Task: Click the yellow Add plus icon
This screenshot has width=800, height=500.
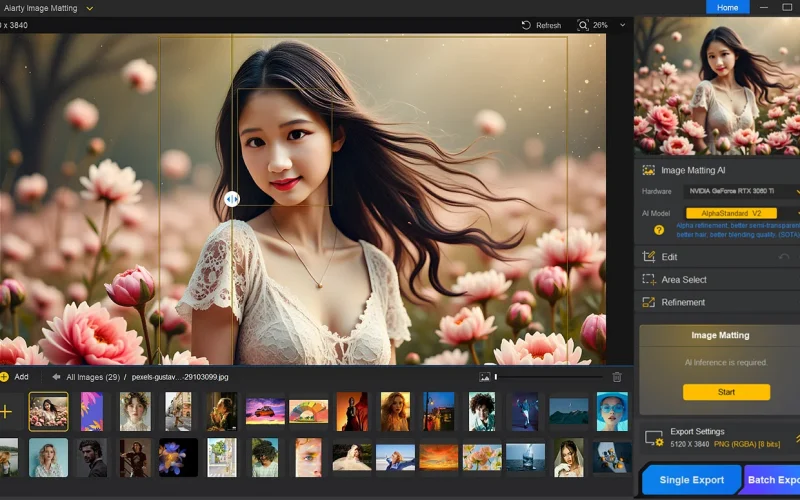Action: [5, 377]
